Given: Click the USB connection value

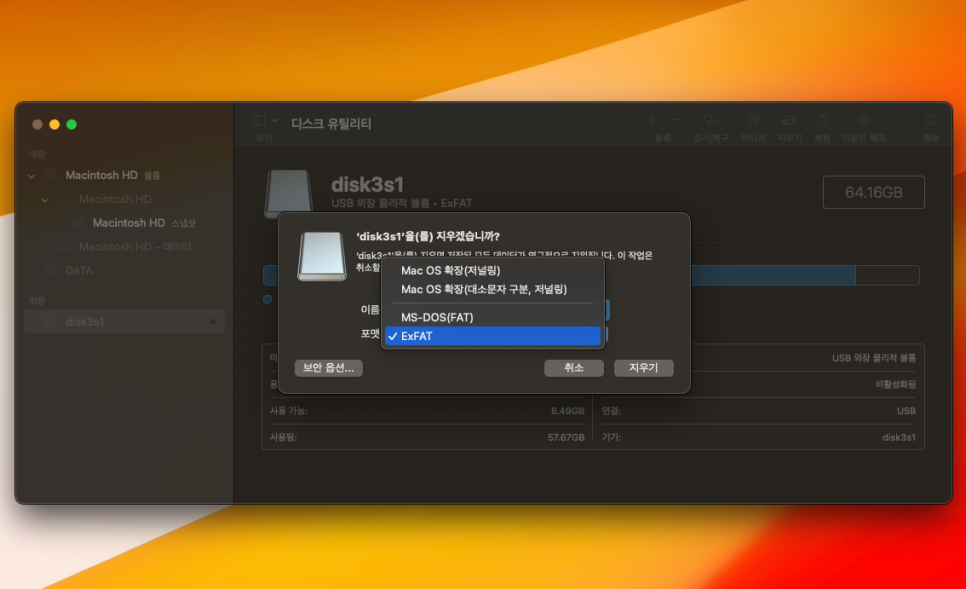Looking at the screenshot, I should point(906,411).
